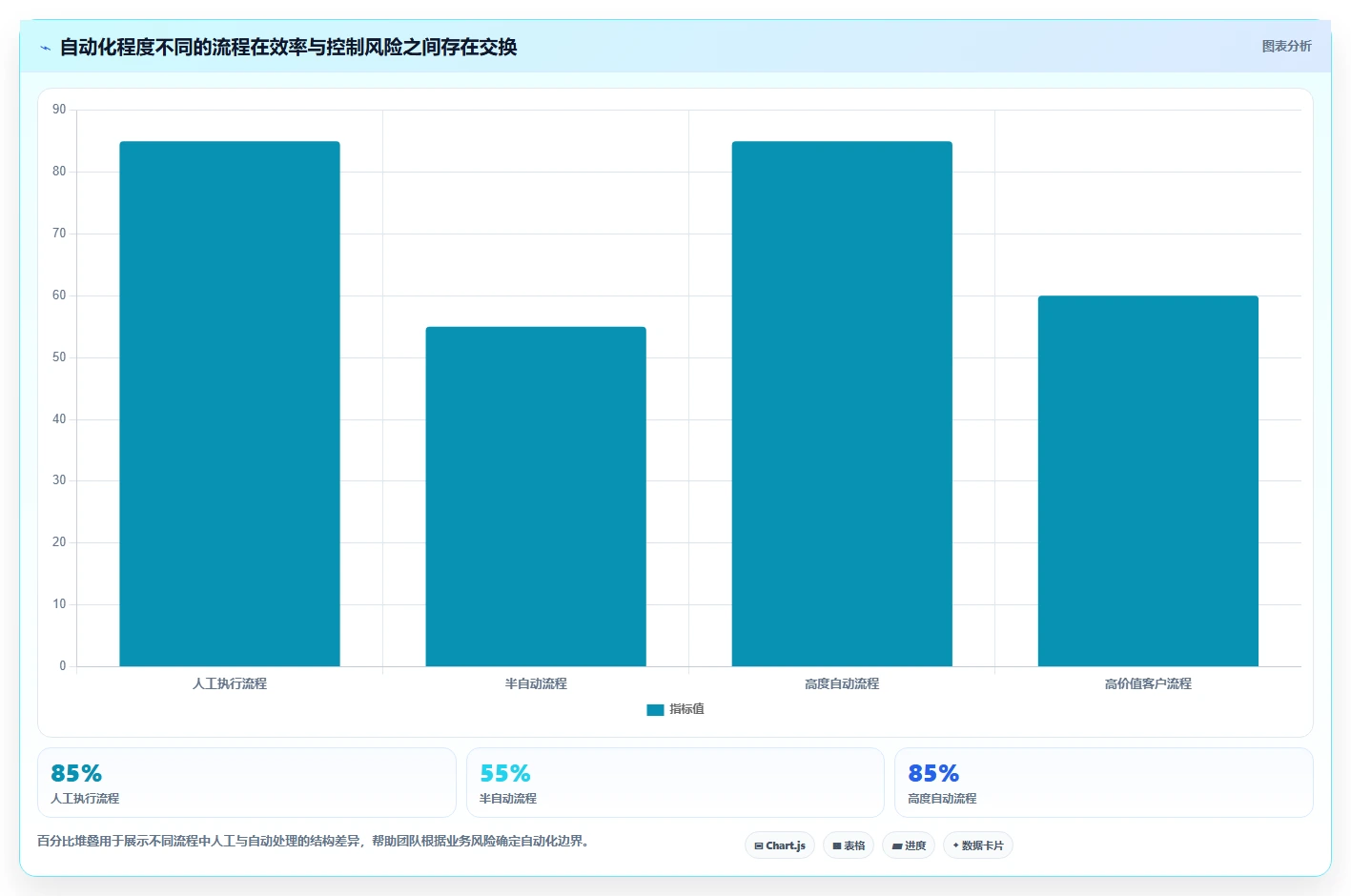Click the icon in the 进度 chip
1351x896 pixels.
point(897,846)
